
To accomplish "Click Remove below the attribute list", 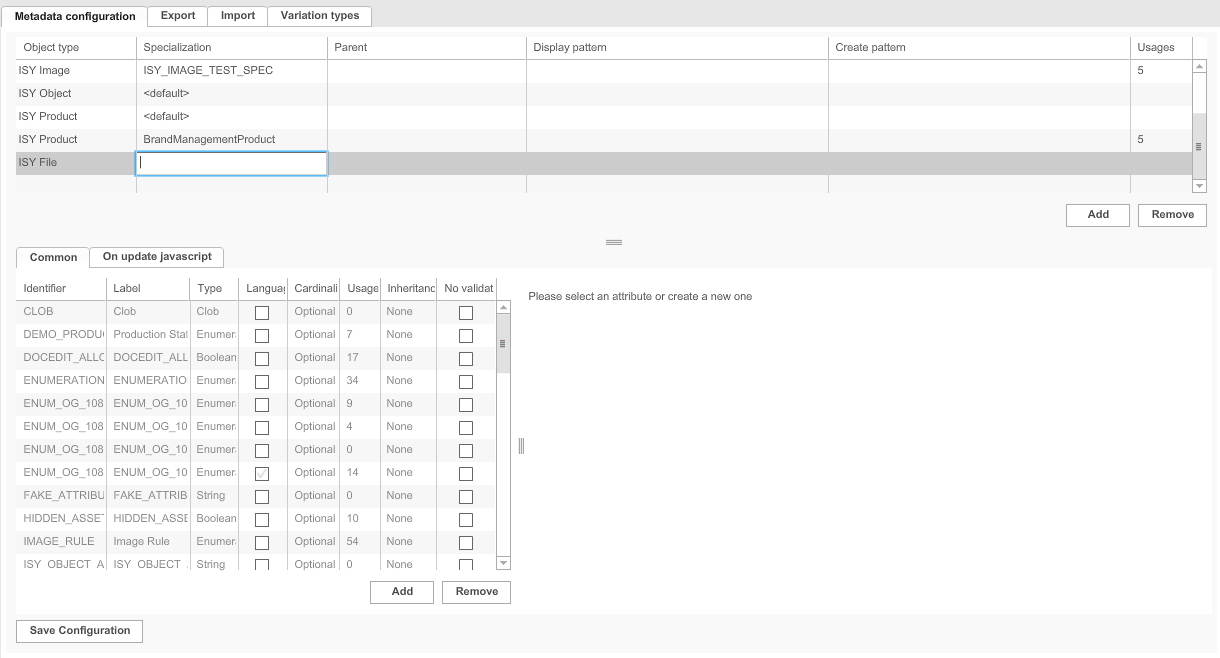I will [476, 591].
